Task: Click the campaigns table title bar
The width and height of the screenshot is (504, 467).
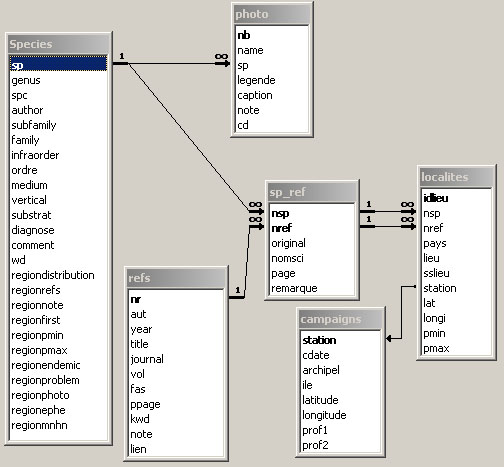Action: point(340,319)
